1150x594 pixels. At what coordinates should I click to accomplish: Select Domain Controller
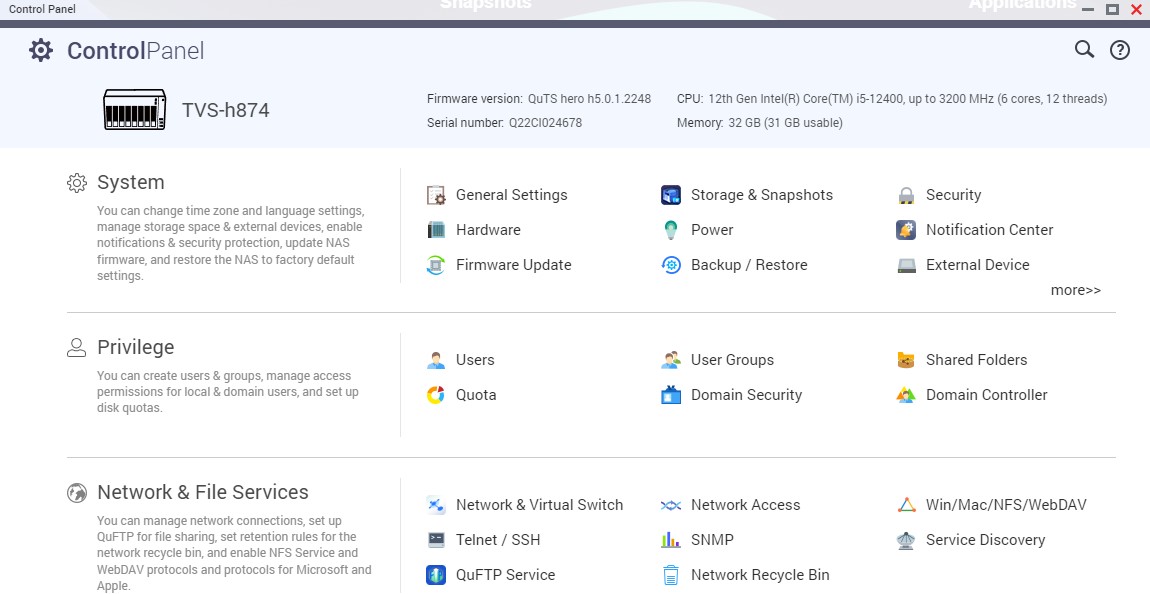(x=986, y=395)
